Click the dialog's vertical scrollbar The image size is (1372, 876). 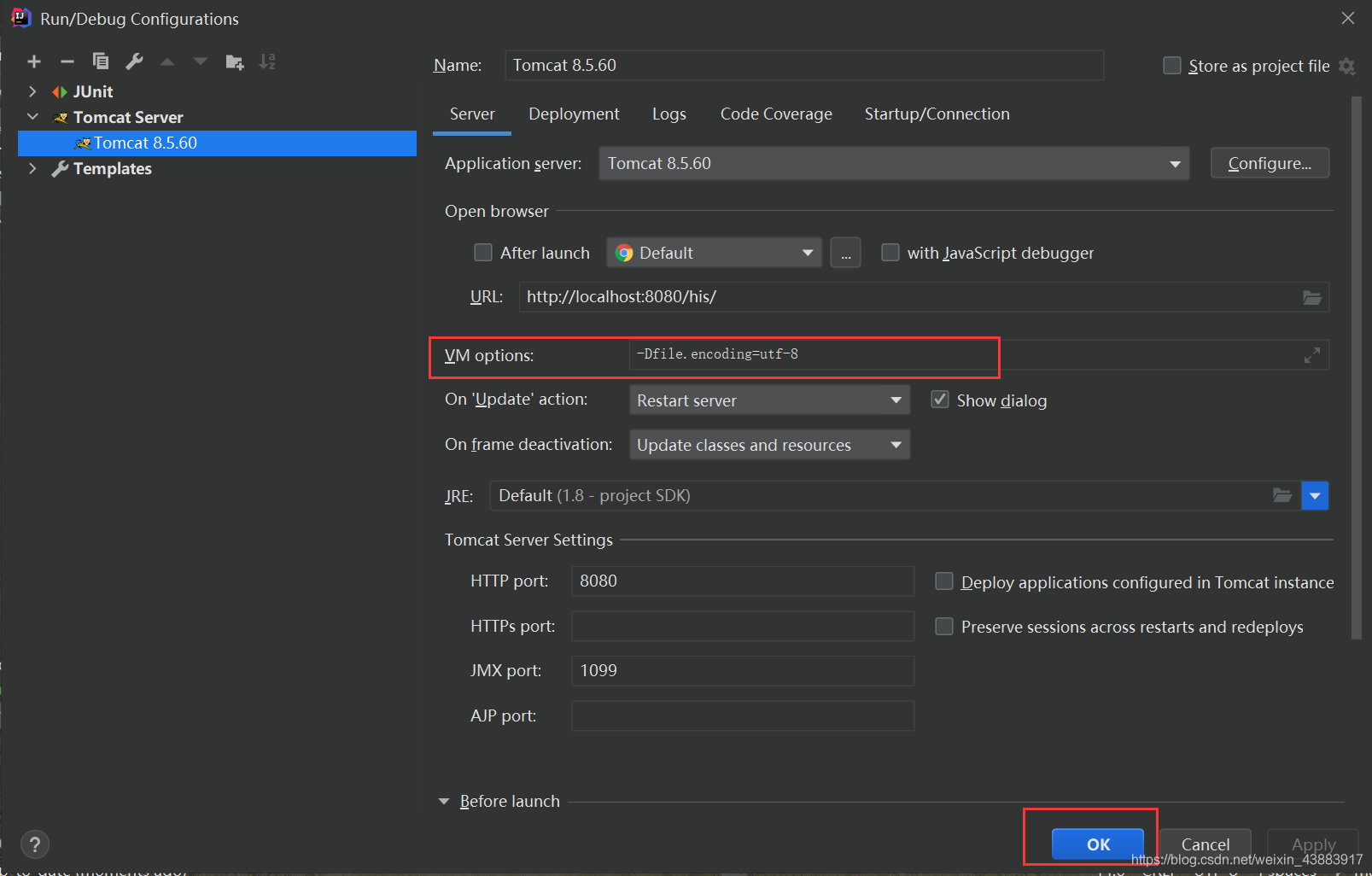click(1357, 367)
